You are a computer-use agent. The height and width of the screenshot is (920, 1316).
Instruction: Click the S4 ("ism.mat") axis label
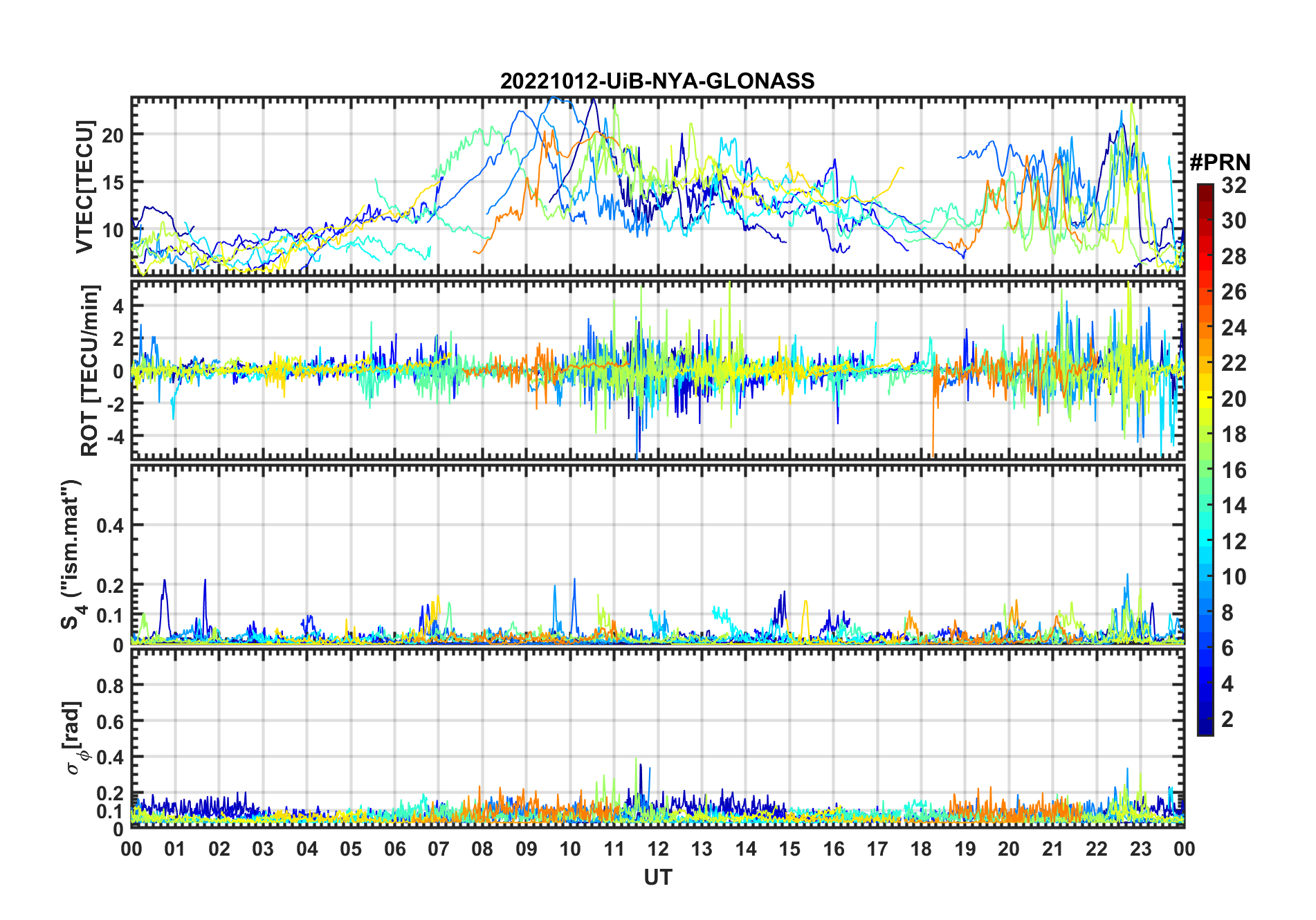[x=71, y=555]
